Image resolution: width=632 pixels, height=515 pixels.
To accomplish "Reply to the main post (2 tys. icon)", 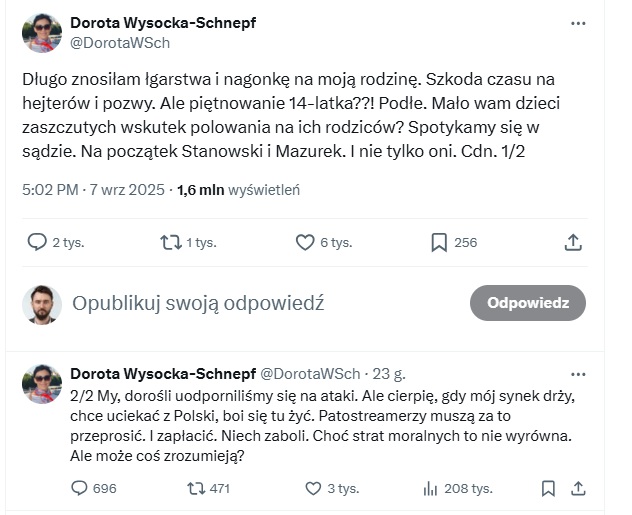I will 37,242.
